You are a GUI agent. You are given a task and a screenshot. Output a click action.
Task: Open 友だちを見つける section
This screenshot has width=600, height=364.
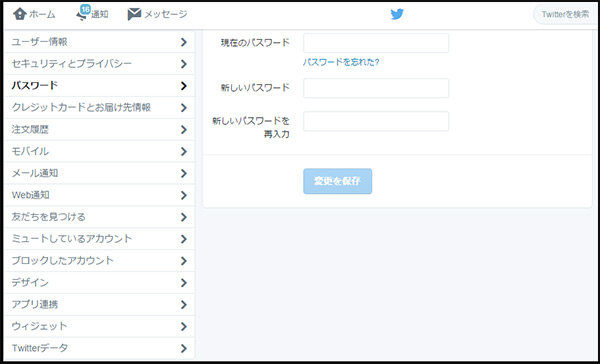99,217
